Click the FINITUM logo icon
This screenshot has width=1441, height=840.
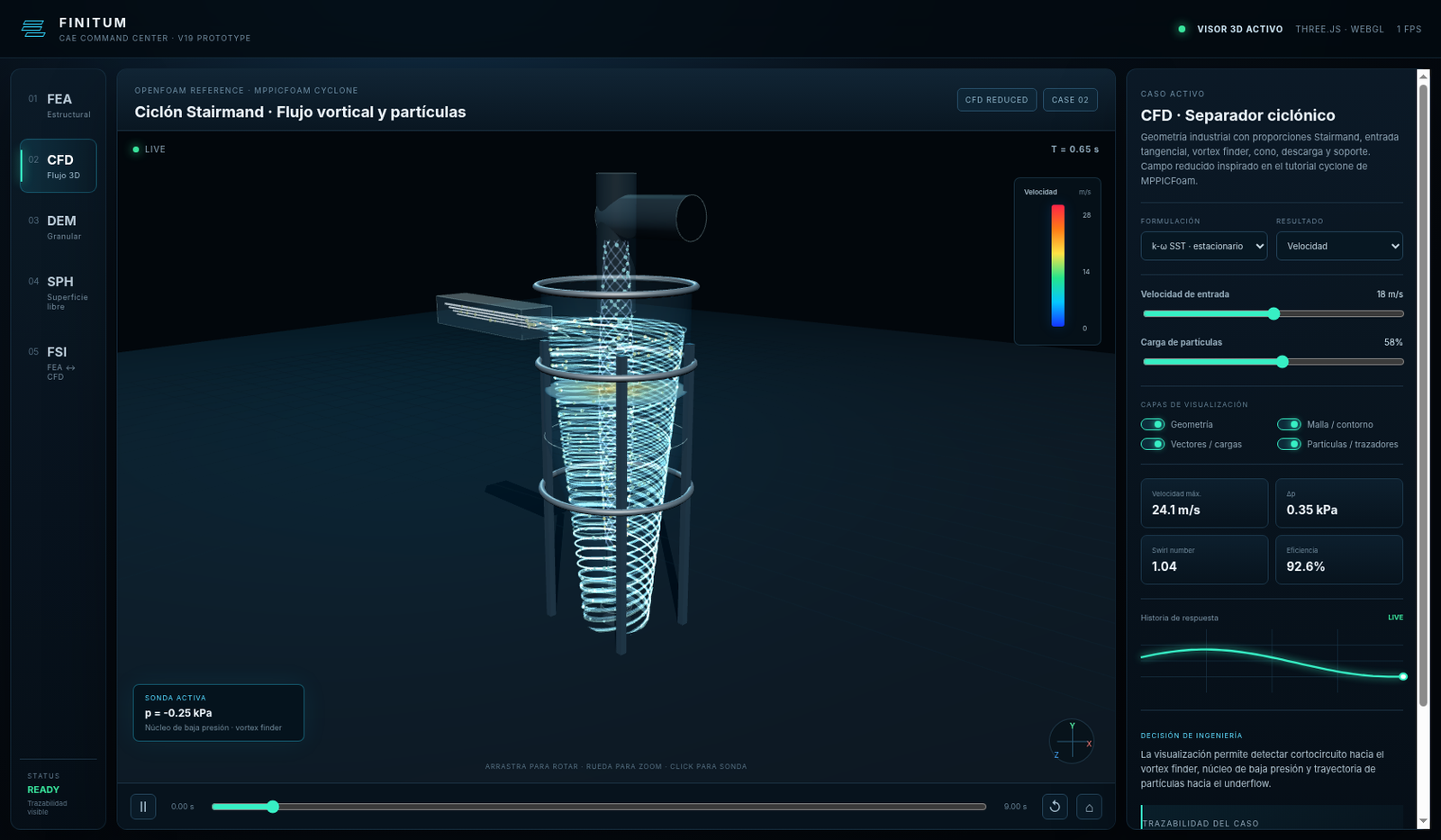point(33,30)
